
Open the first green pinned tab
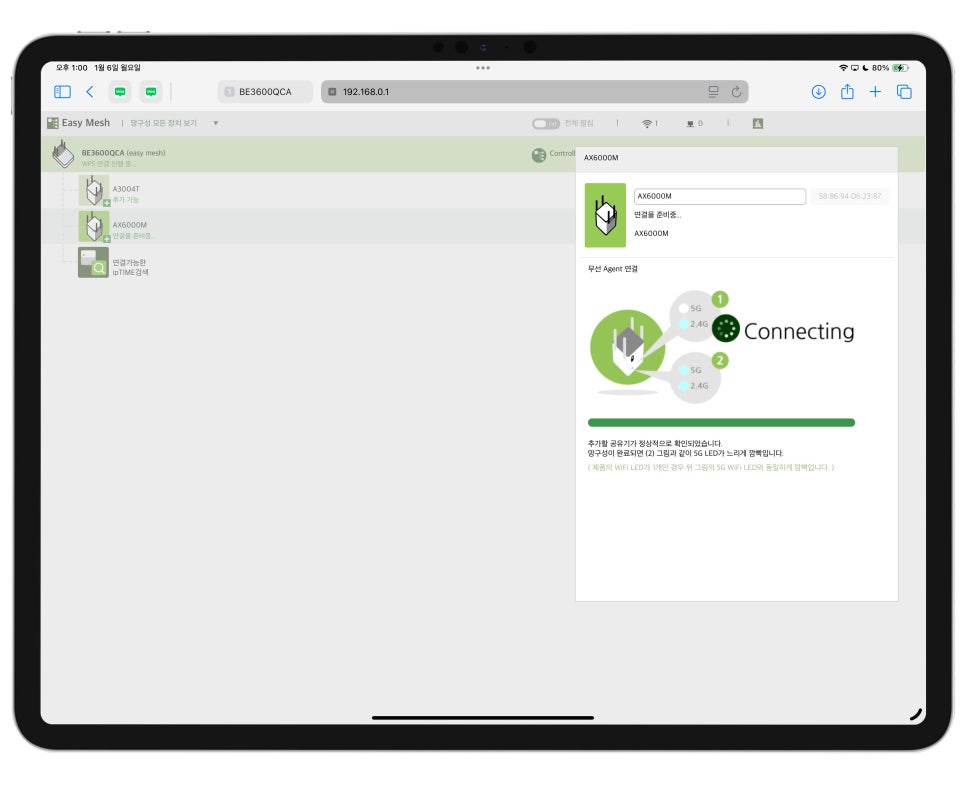pos(120,92)
